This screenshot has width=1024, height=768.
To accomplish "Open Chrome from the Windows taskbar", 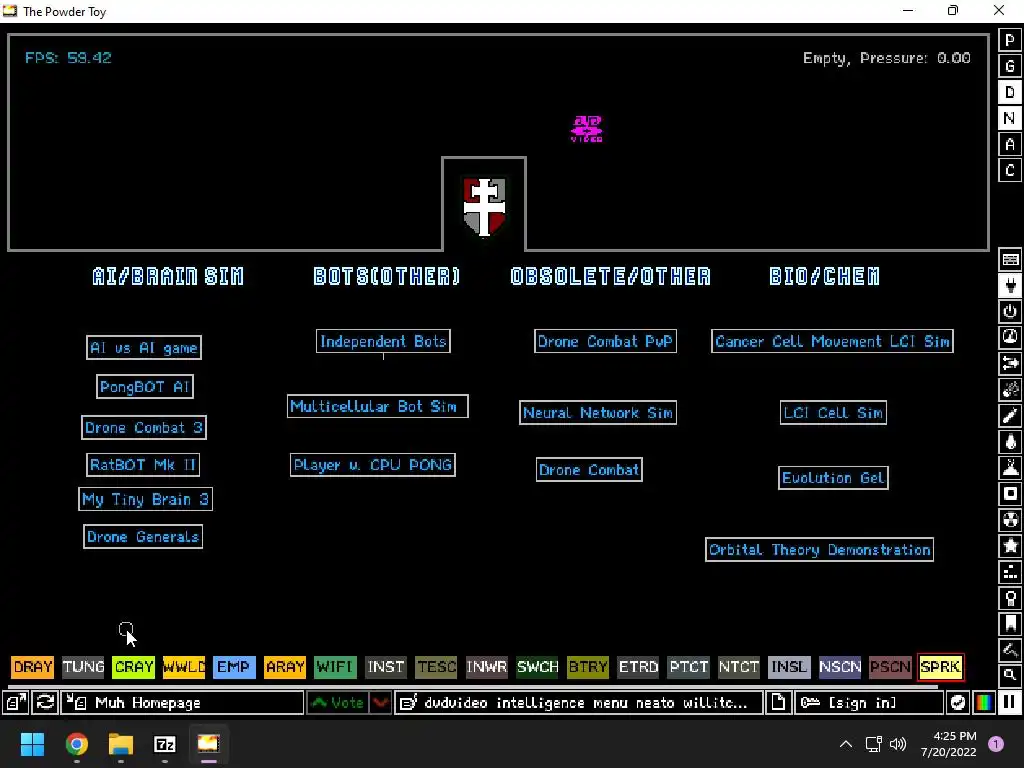I will pos(76,744).
